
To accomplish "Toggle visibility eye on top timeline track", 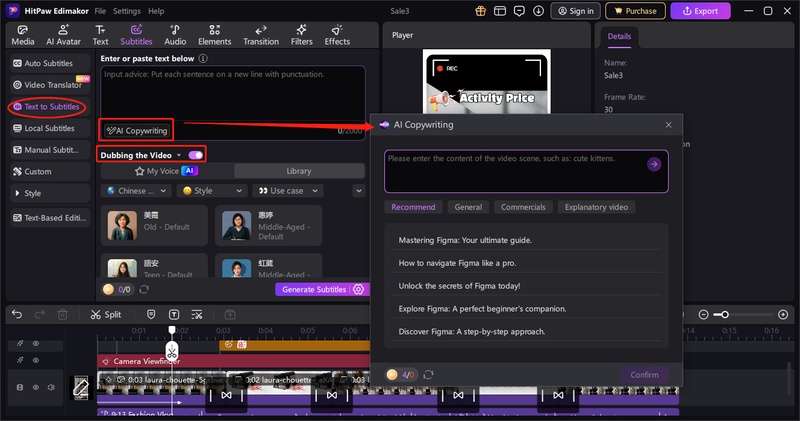I will pyautogui.click(x=36, y=343).
